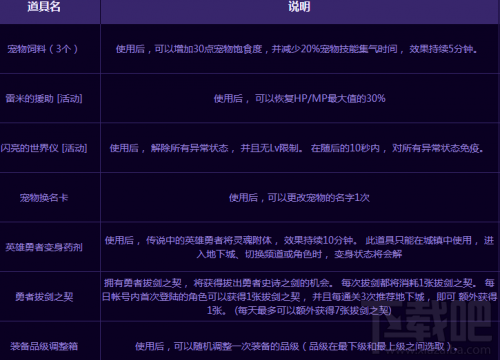Select the 闪亮的世界仪 [活动] item name
This screenshot has height=360, width=500.
click(44, 148)
